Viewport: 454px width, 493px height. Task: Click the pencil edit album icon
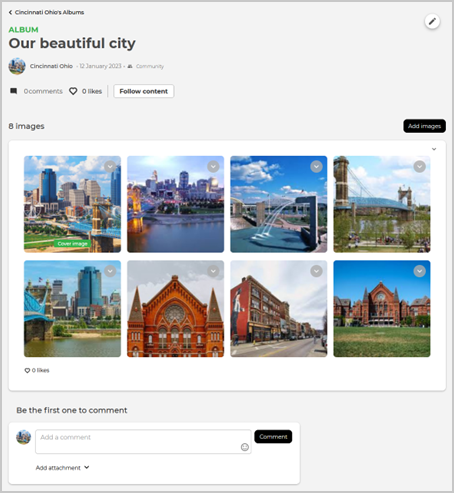(x=432, y=21)
